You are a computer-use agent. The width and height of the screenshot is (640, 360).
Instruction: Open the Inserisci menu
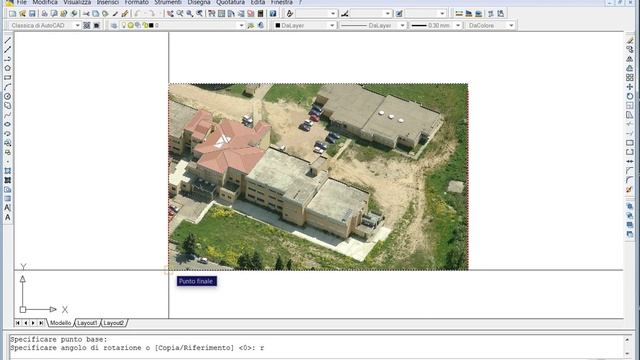click(108, 2)
